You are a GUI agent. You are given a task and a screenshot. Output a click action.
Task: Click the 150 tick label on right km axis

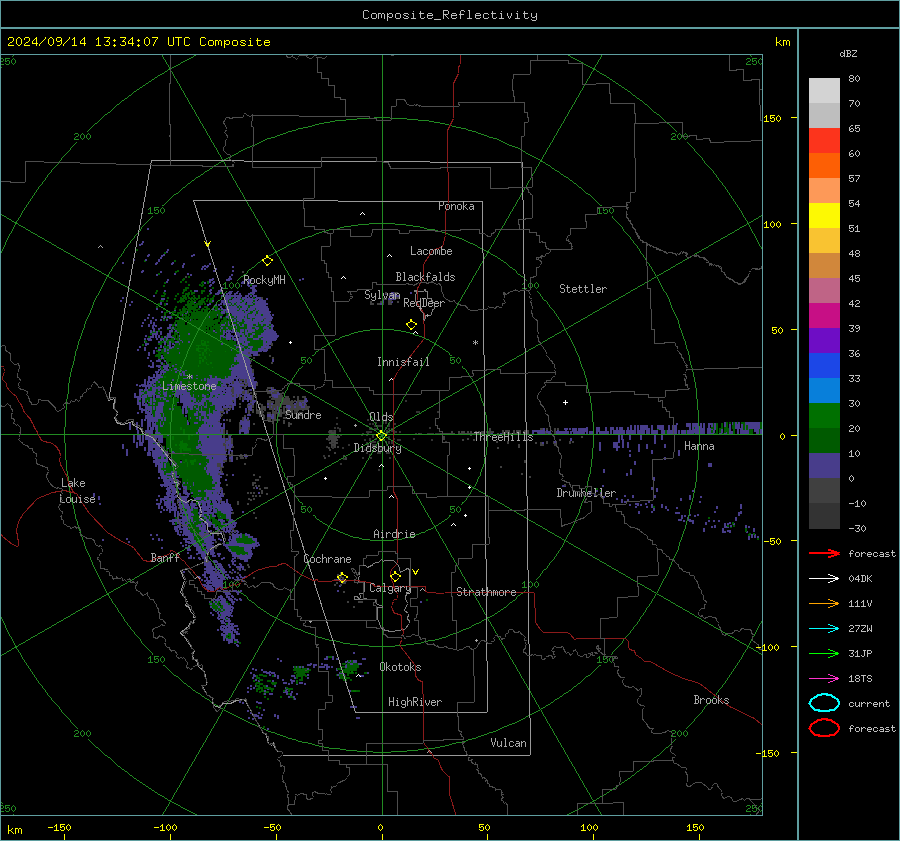coord(772,118)
